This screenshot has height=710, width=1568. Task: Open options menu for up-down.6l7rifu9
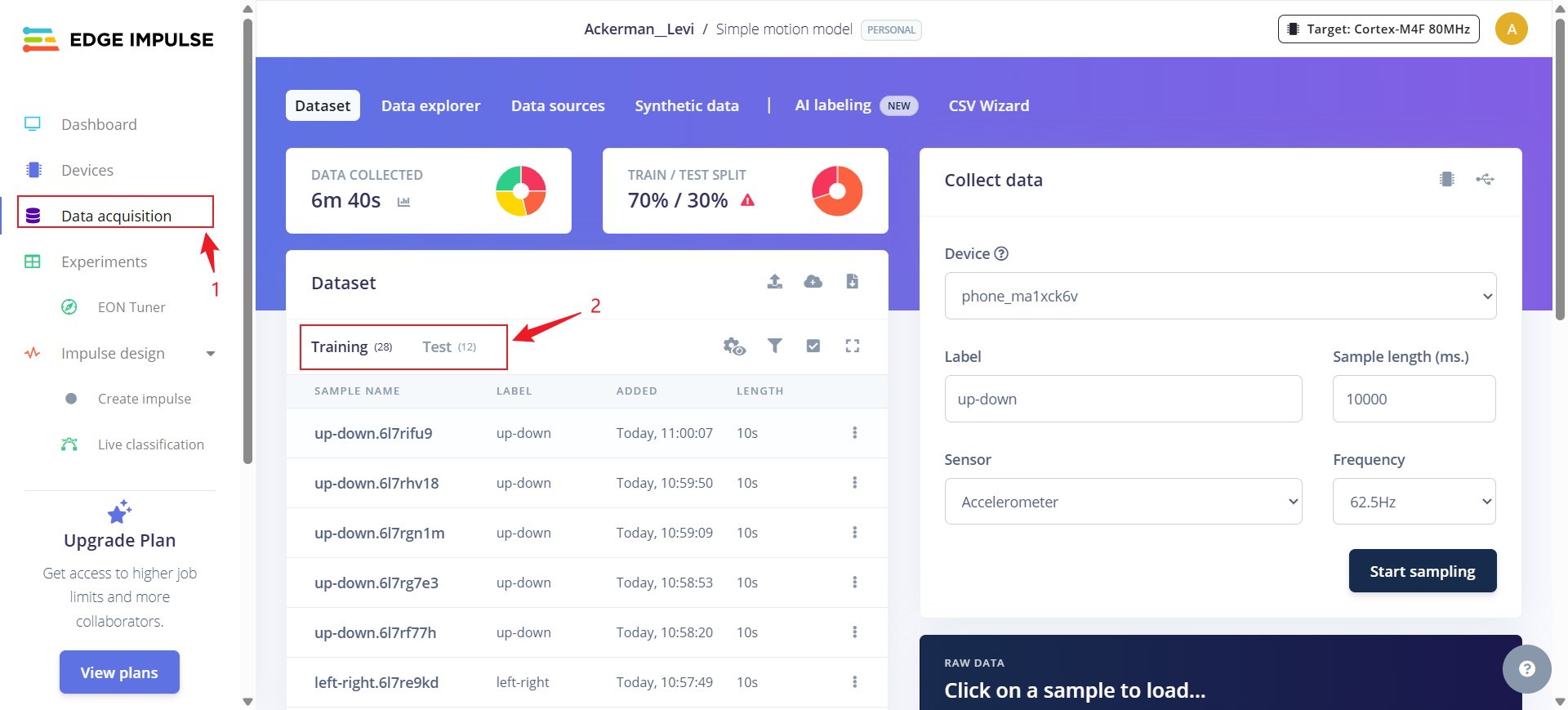(855, 433)
